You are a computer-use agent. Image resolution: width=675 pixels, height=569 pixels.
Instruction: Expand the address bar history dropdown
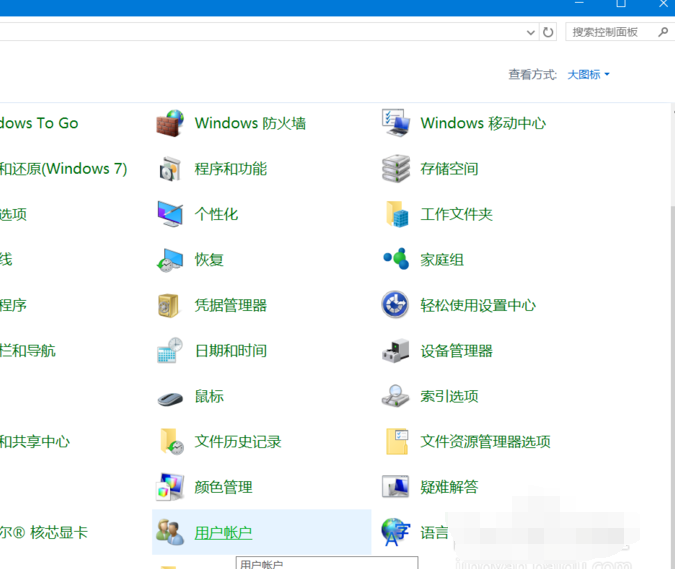coord(531,32)
